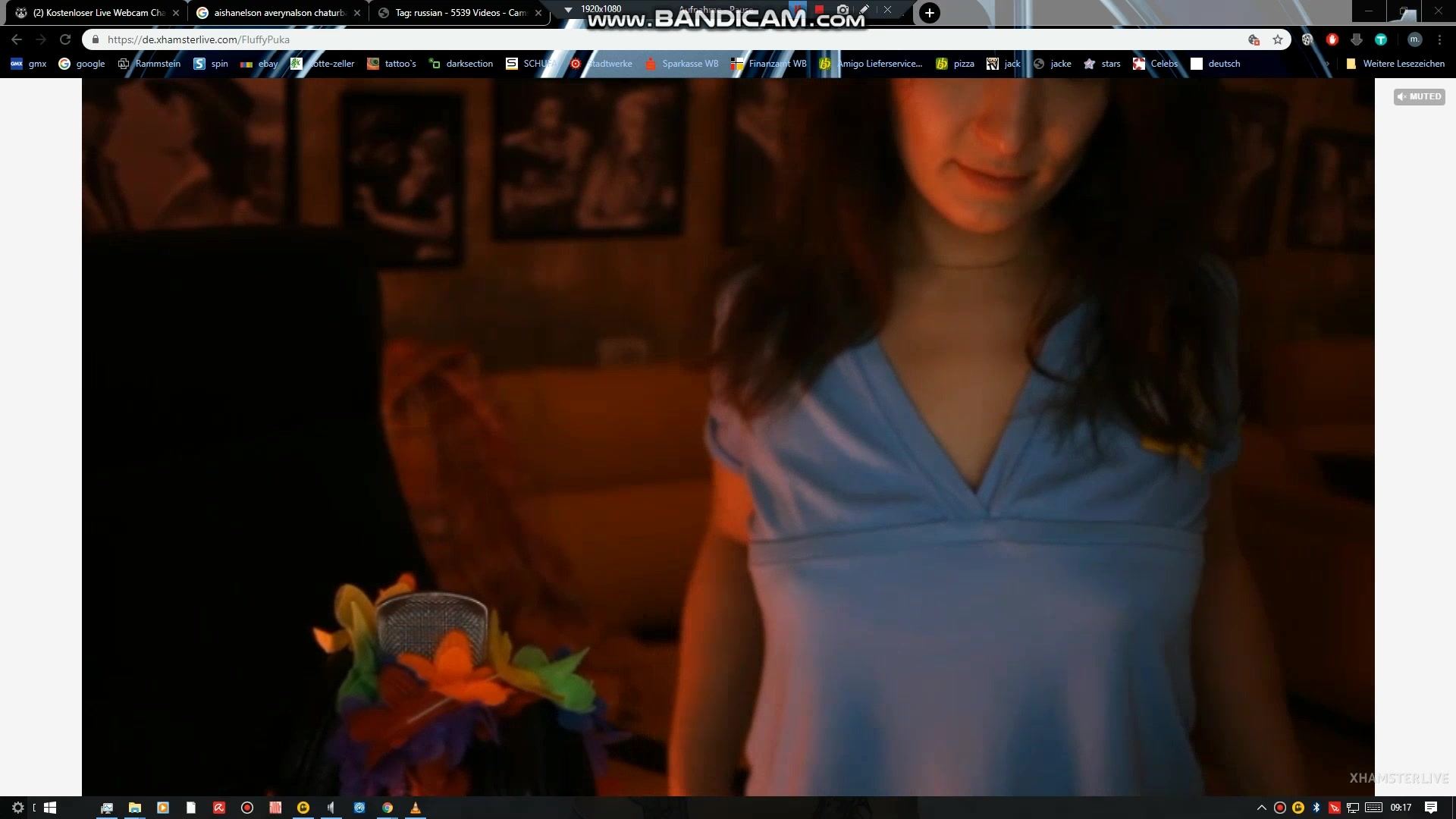Click the 09:17 system clock
This screenshot has width=1456, height=819.
[1401, 808]
